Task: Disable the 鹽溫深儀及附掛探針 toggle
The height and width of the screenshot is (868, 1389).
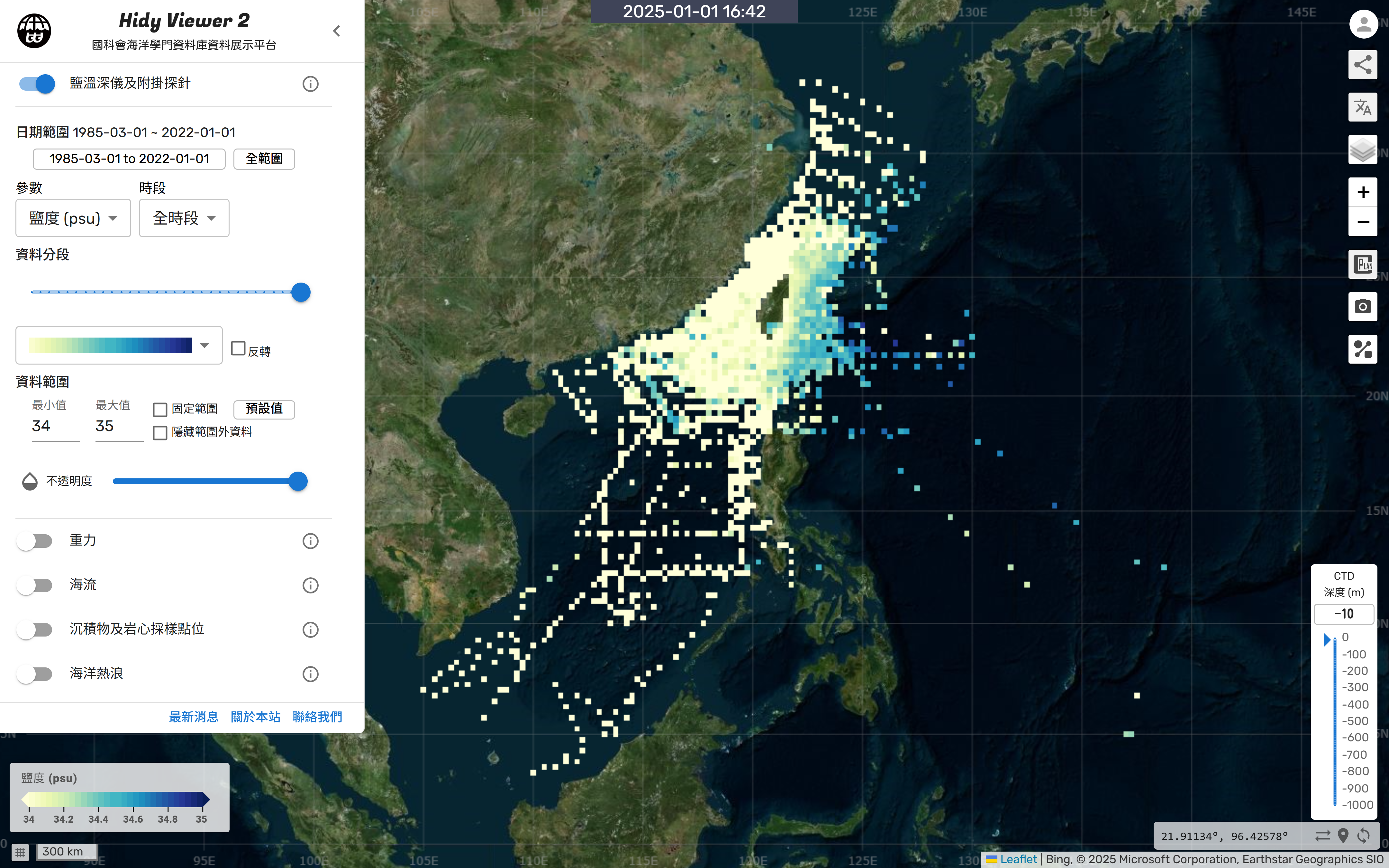Action: point(37,84)
